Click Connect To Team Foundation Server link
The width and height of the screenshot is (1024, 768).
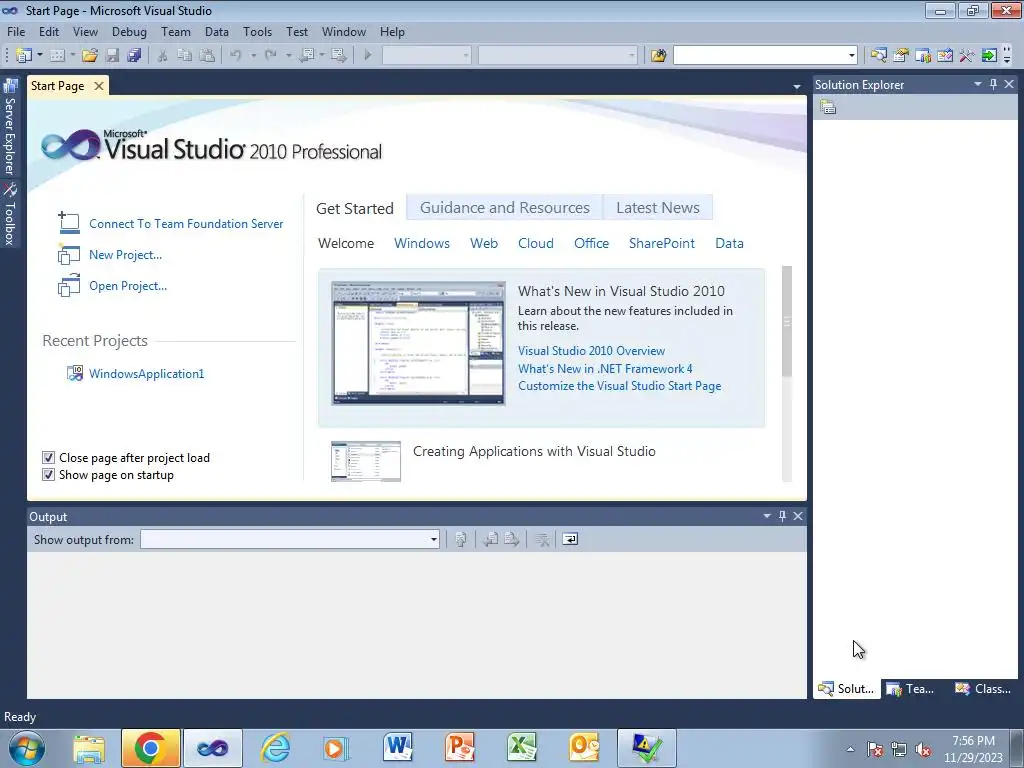click(x=186, y=223)
